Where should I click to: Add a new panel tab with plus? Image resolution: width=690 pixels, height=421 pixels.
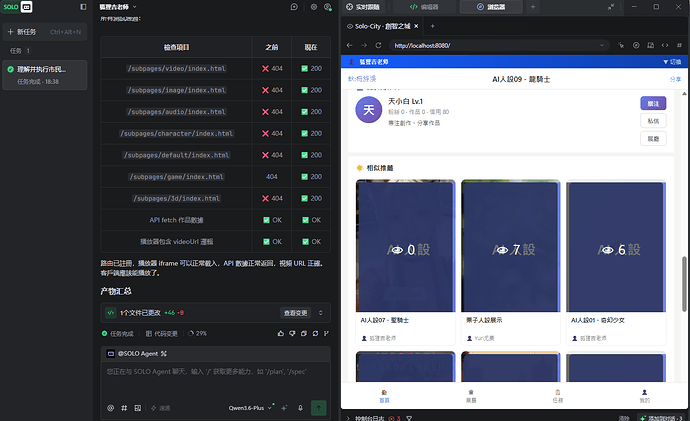click(533, 7)
